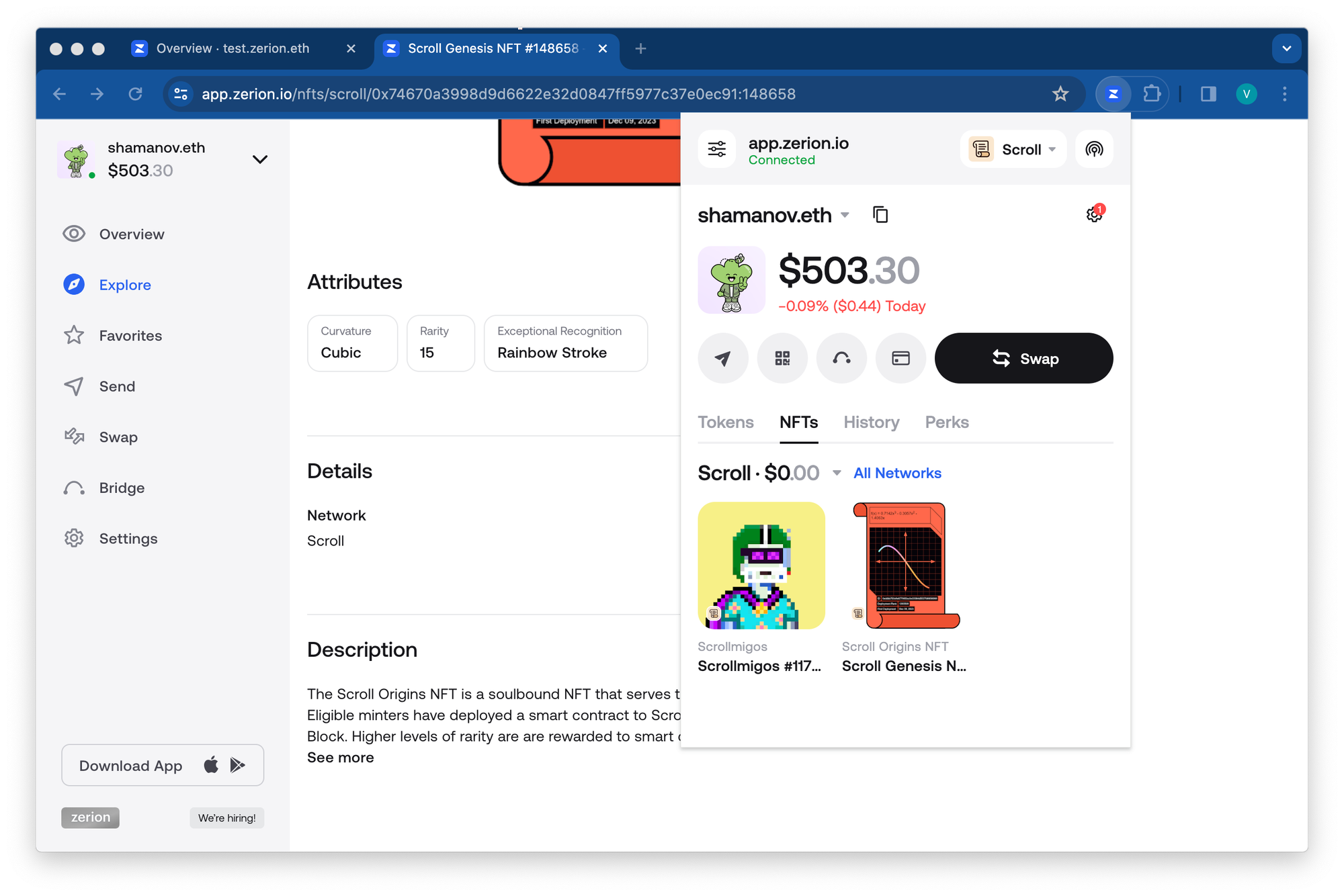Image resolution: width=1344 pixels, height=896 pixels.
Task: Bookmark this page with the star icon
Action: click(1060, 94)
